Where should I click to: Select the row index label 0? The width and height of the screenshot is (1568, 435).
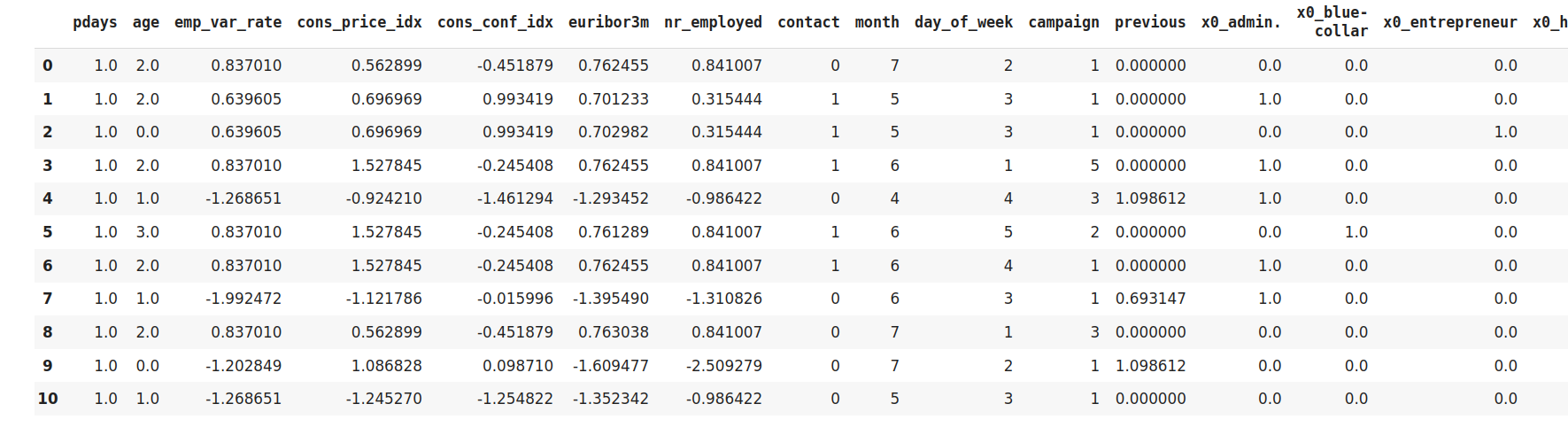point(48,66)
